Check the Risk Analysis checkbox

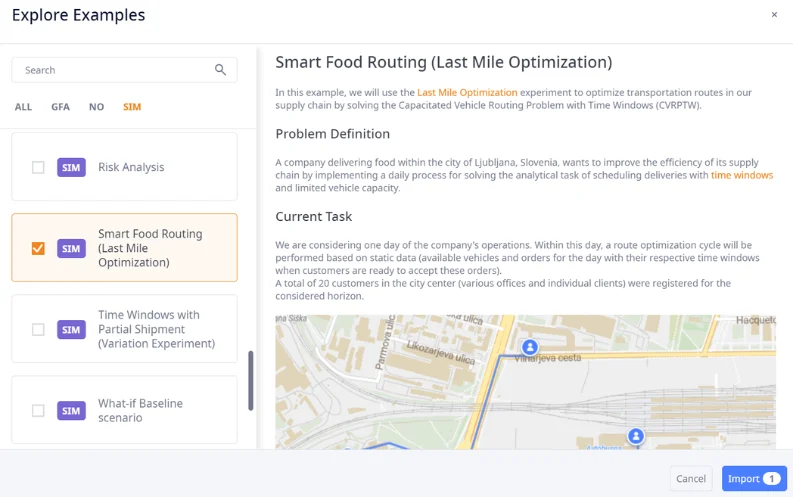pos(38,167)
